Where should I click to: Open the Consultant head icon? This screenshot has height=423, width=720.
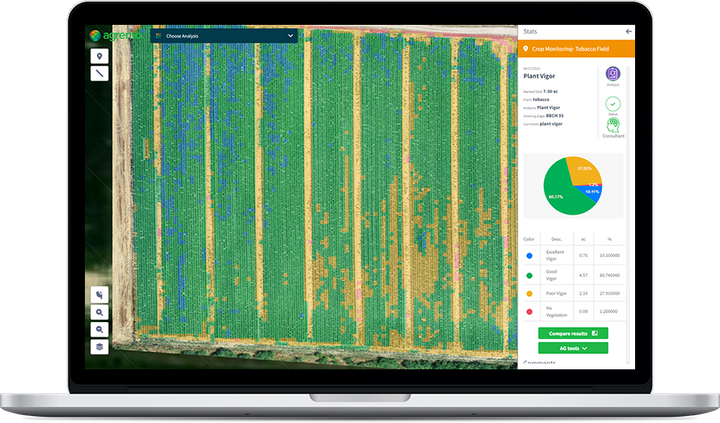pyautogui.click(x=613, y=125)
